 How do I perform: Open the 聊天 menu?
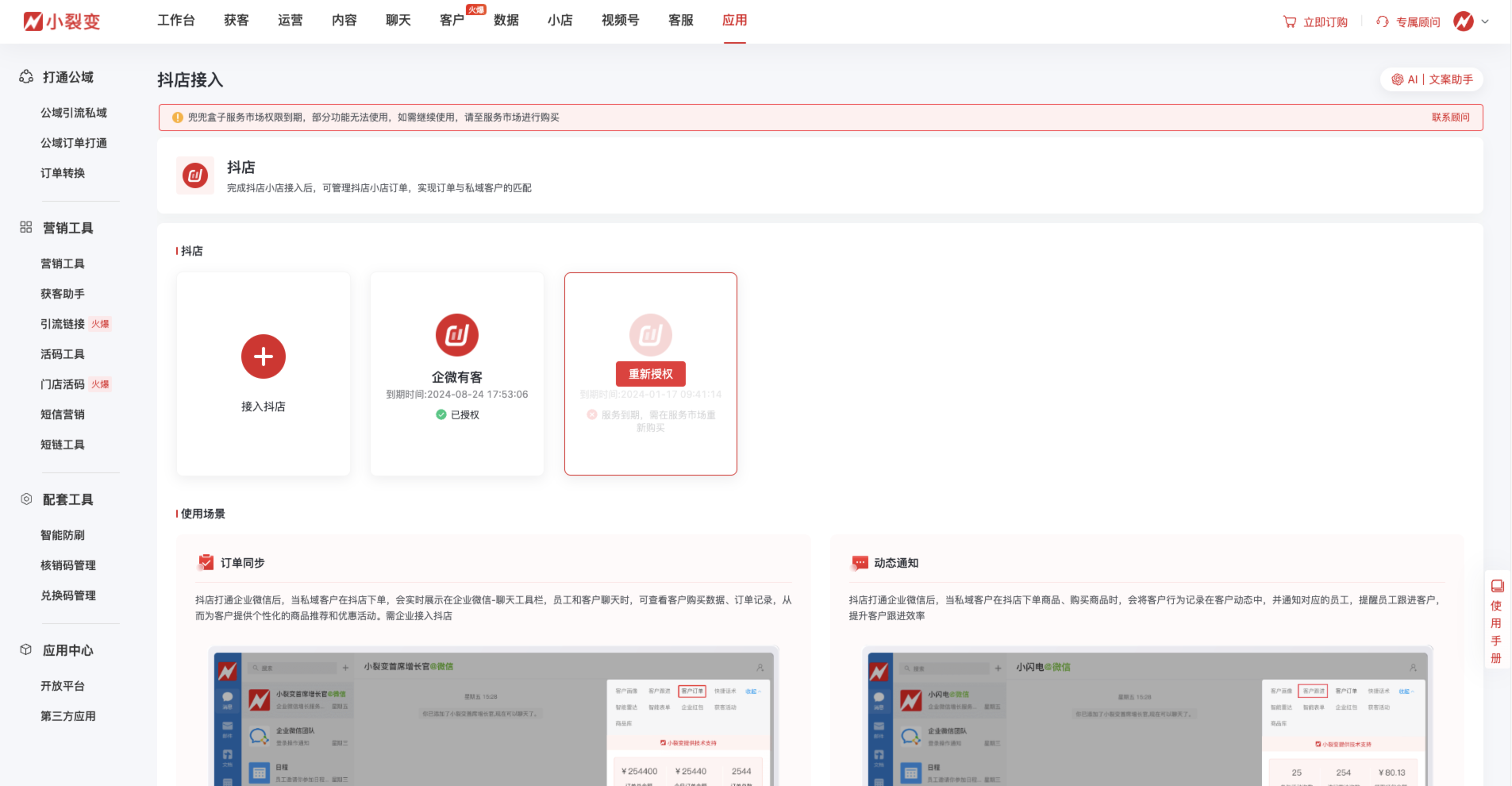tap(398, 21)
